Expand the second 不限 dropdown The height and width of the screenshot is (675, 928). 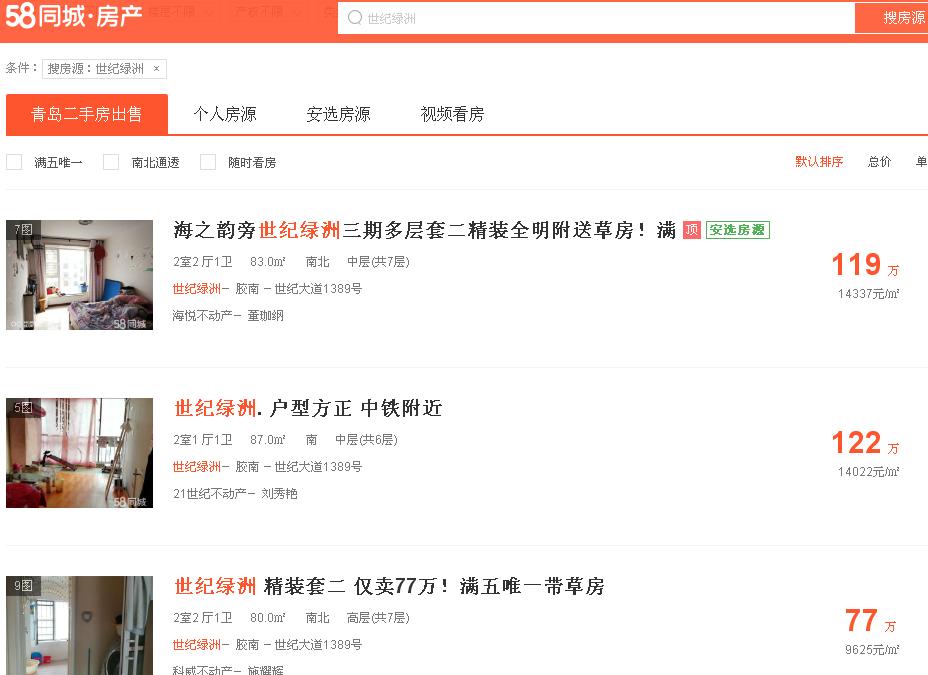(265, 12)
